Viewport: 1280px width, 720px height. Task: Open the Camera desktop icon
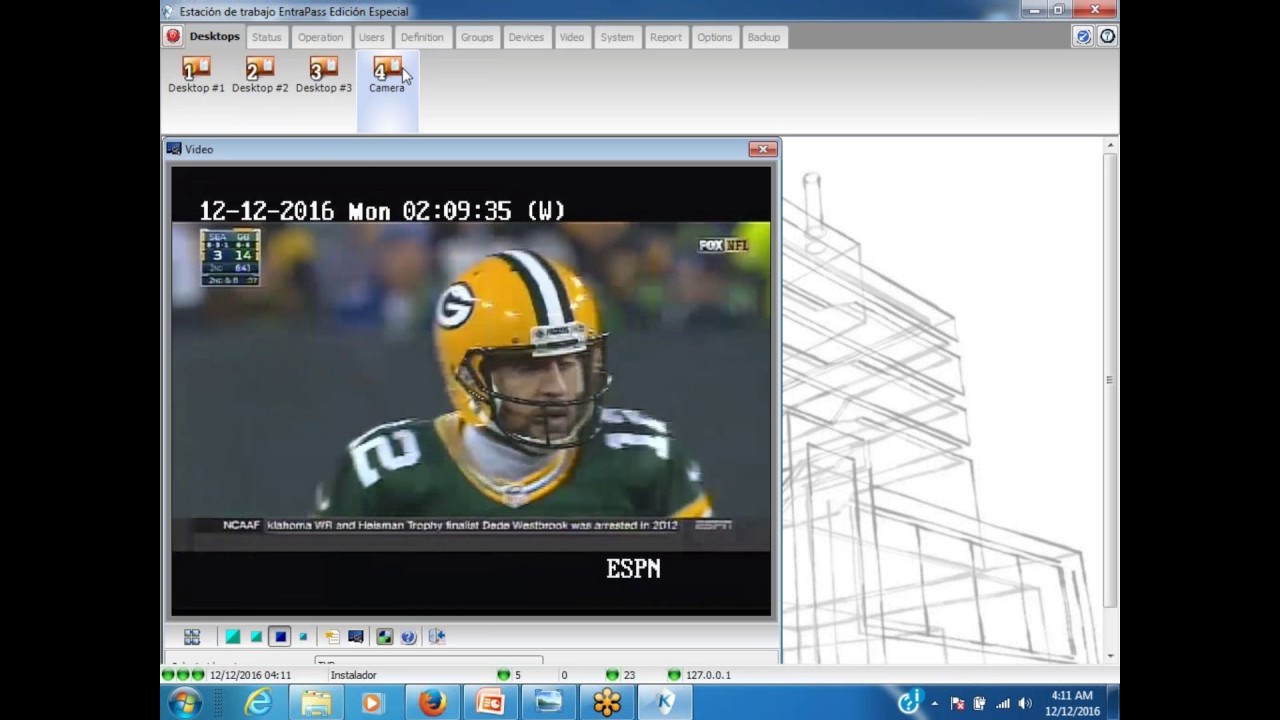coord(387,75)
